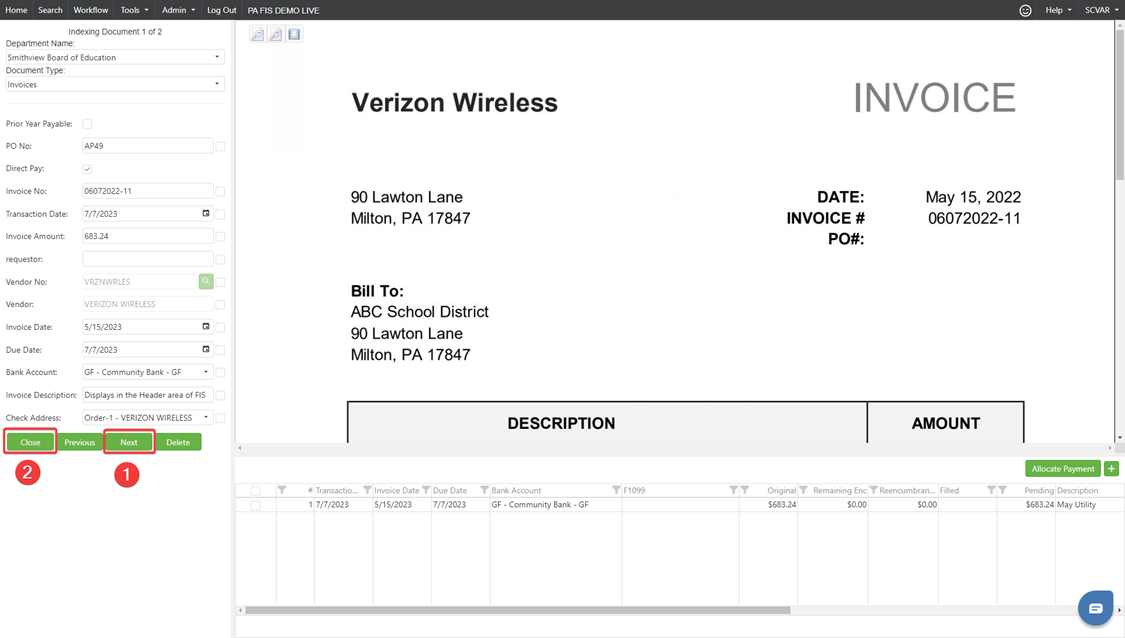Viewport: 1125px width, 638px height.
Task: Filter the Bank Account column
Action: [616, 490]
